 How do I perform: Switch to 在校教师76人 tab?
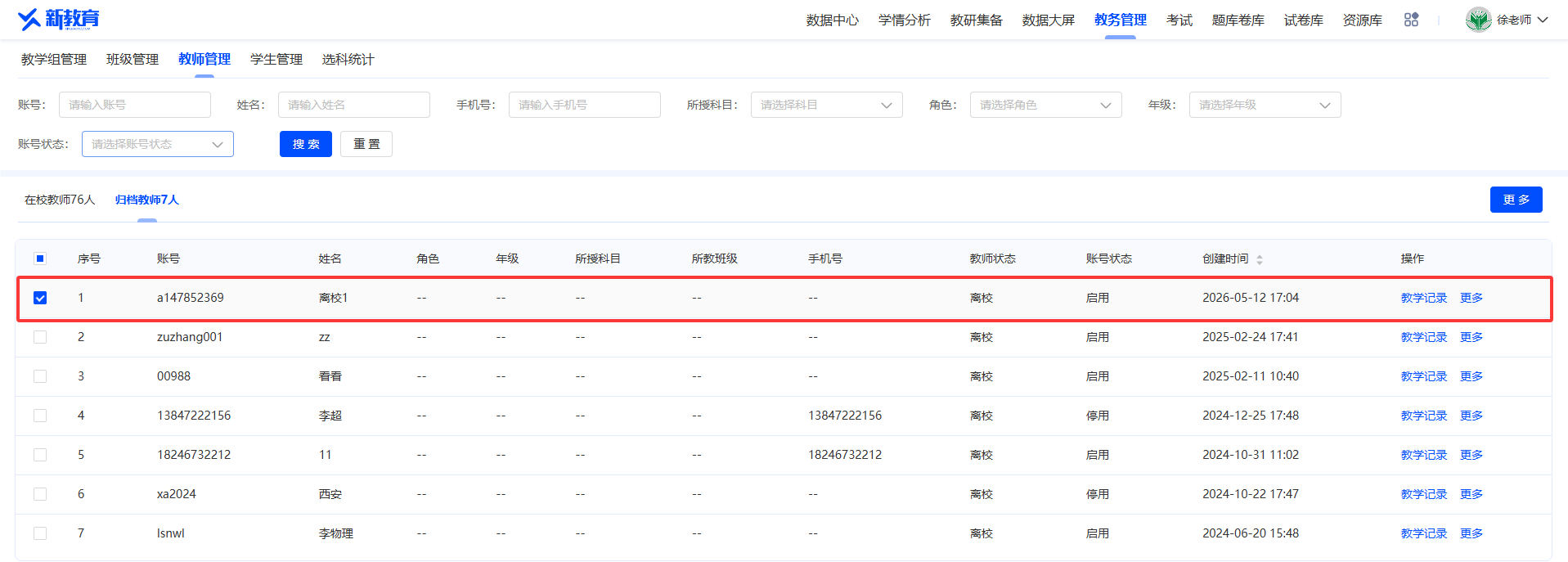[x=60, y=200]
